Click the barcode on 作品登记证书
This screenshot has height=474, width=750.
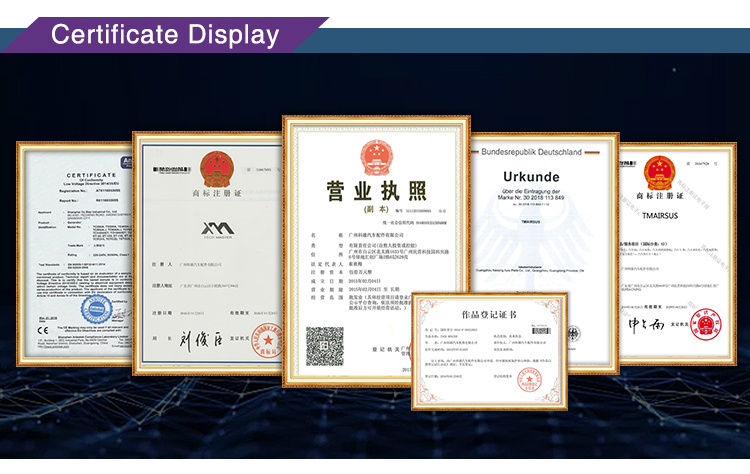pos(541,331)
